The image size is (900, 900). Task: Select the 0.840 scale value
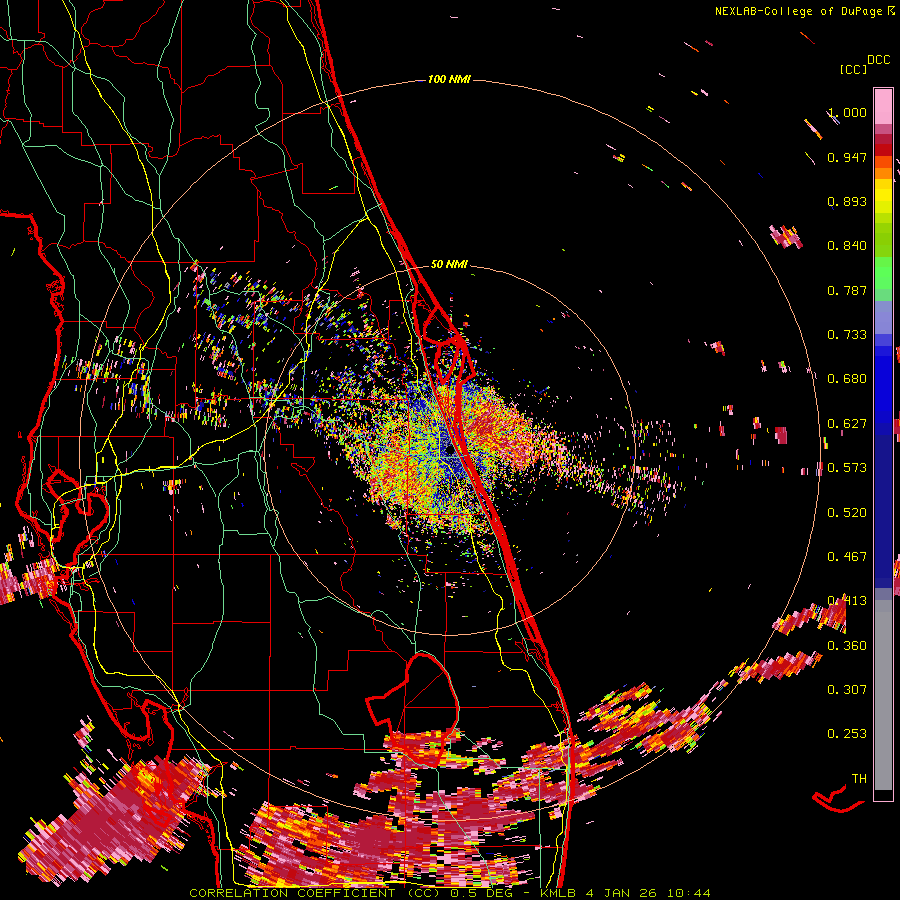(847, 246)
